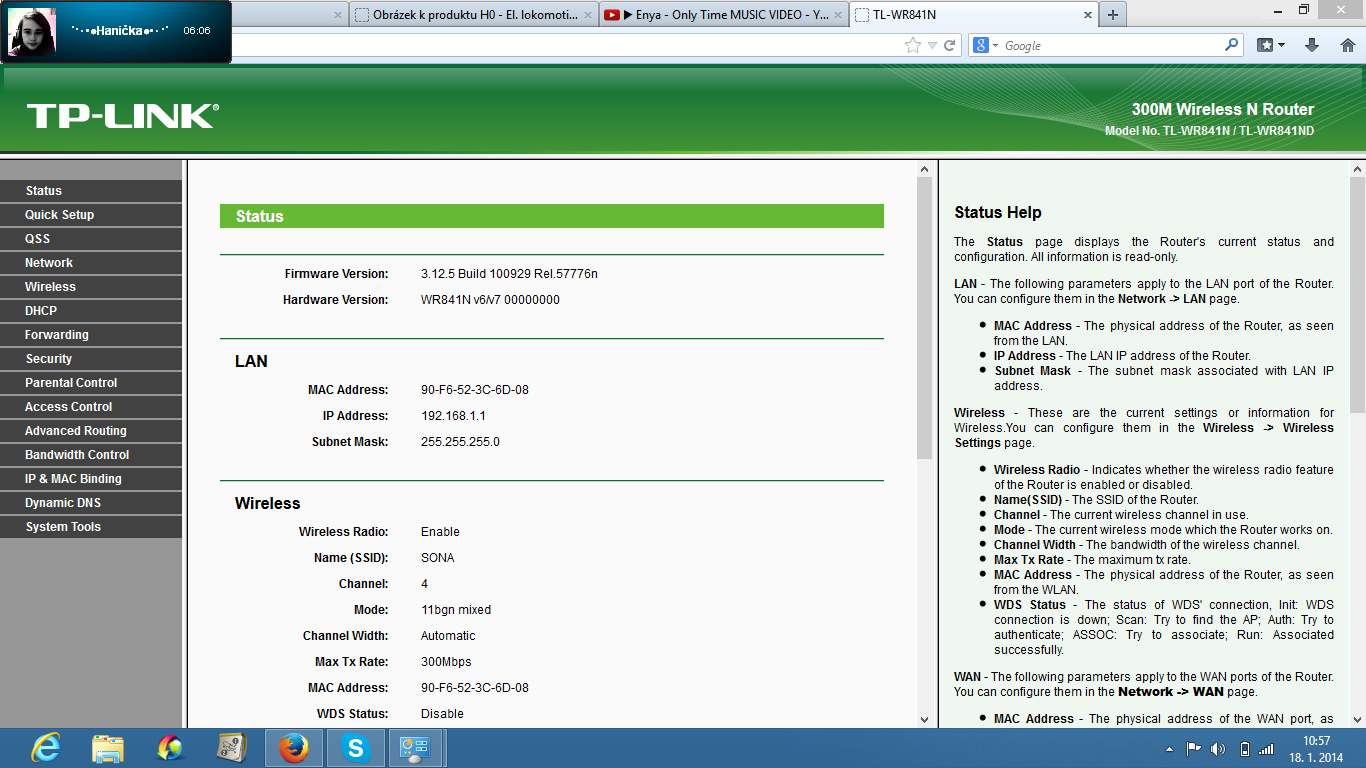Click the Max Tx Rate value 300Mbps
Screen dimensions: 1366x768
446,662
